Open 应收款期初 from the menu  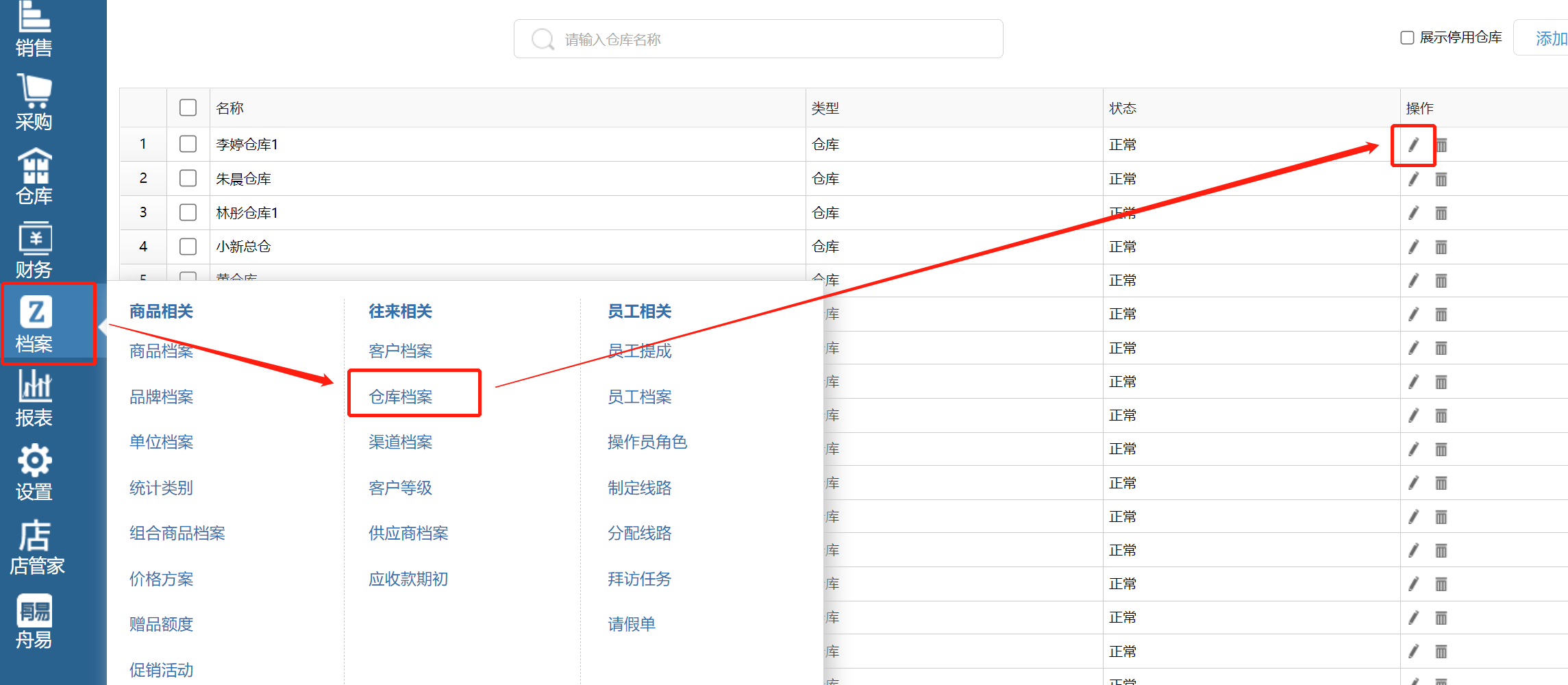408,579
